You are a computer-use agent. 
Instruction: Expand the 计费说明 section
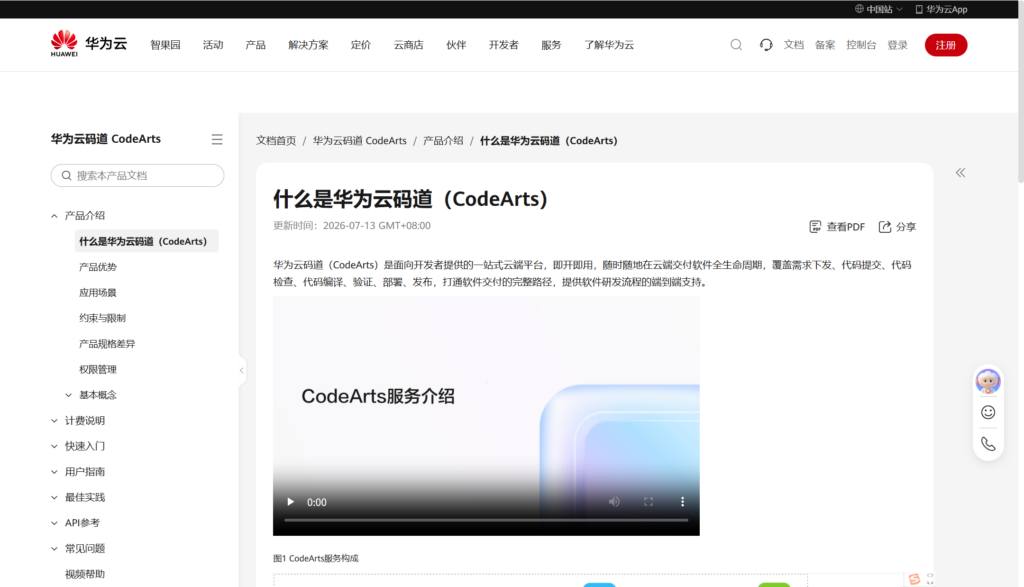coord(54,420)
